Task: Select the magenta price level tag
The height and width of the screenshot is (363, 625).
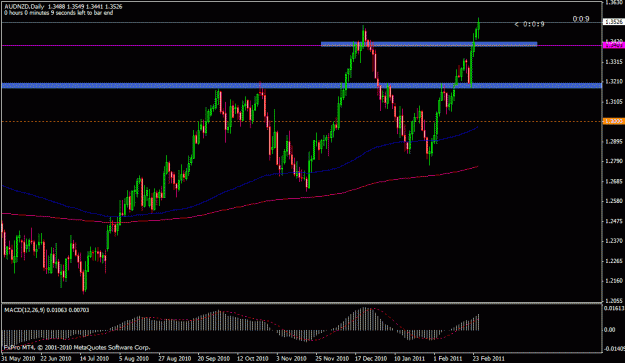Action: click(x=614, y=45)
